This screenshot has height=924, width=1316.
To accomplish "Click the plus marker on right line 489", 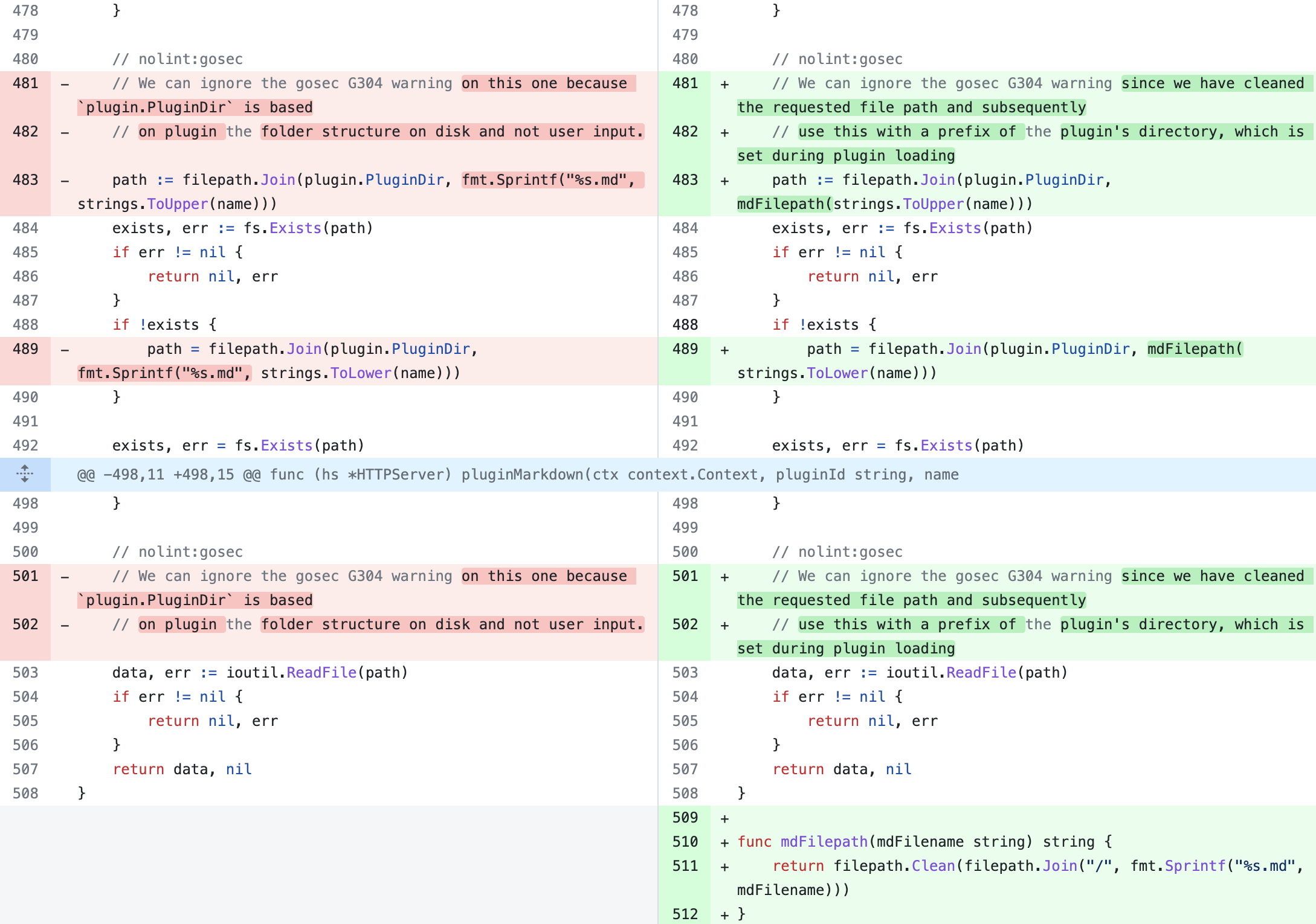I will [724, 350].
